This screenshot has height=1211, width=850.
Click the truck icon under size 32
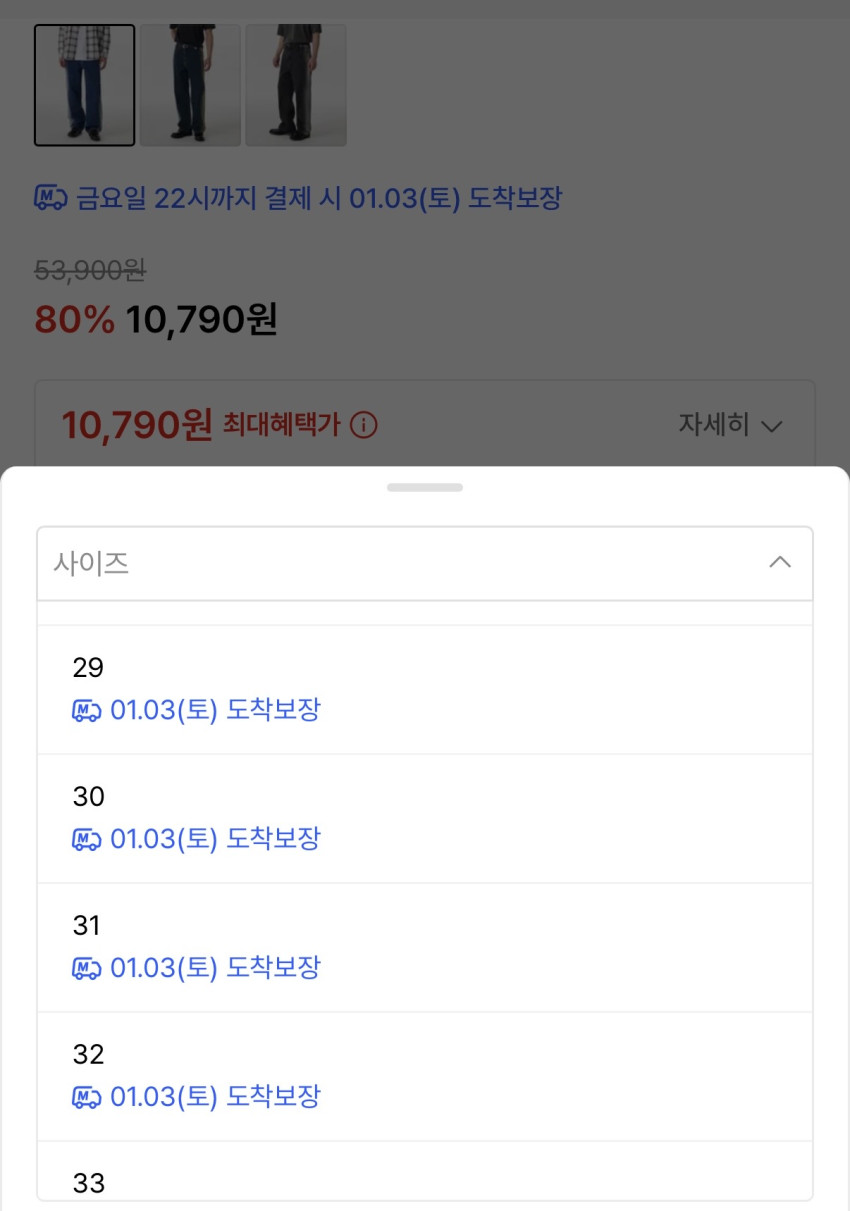87,1098
